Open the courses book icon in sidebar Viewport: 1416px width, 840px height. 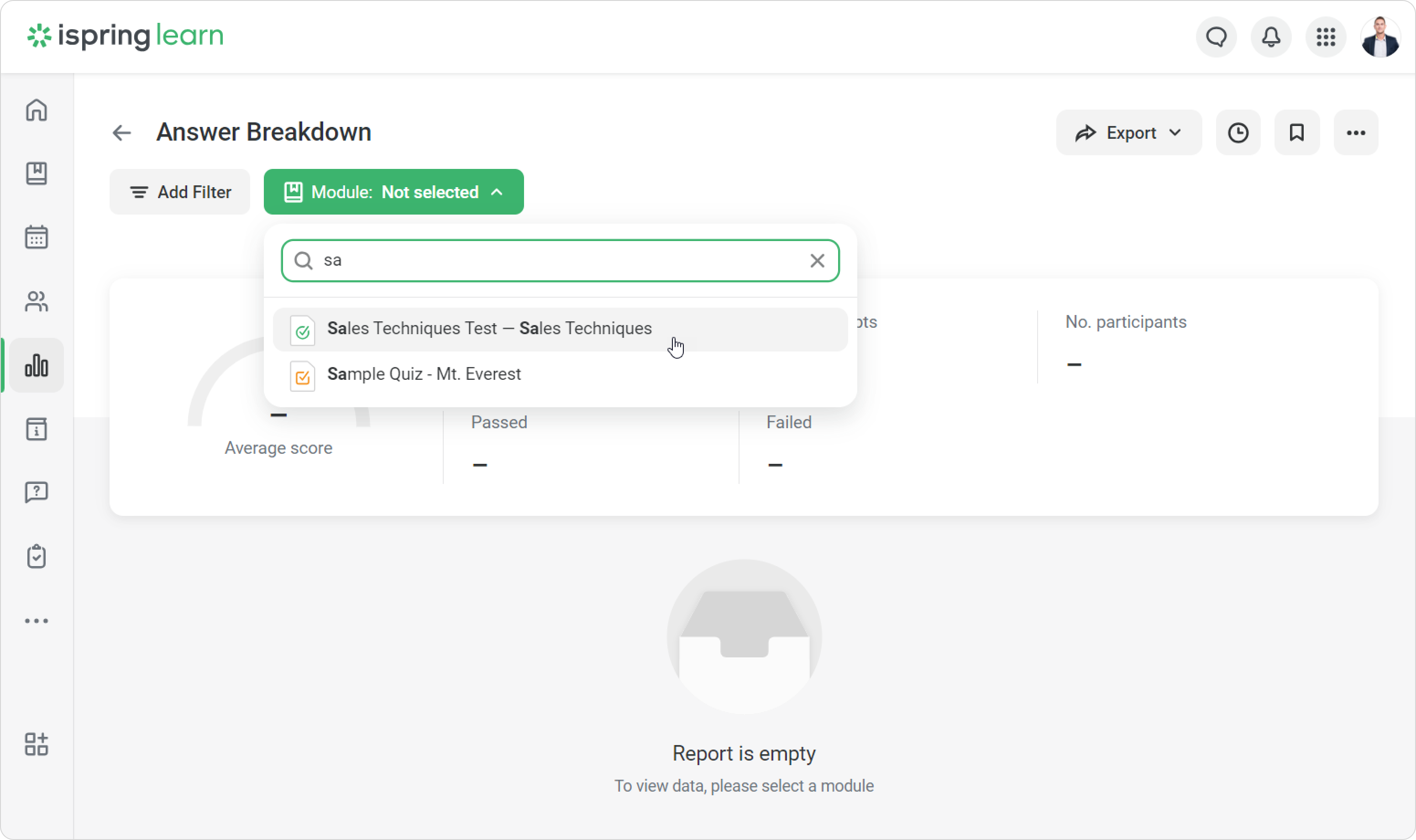36,173
